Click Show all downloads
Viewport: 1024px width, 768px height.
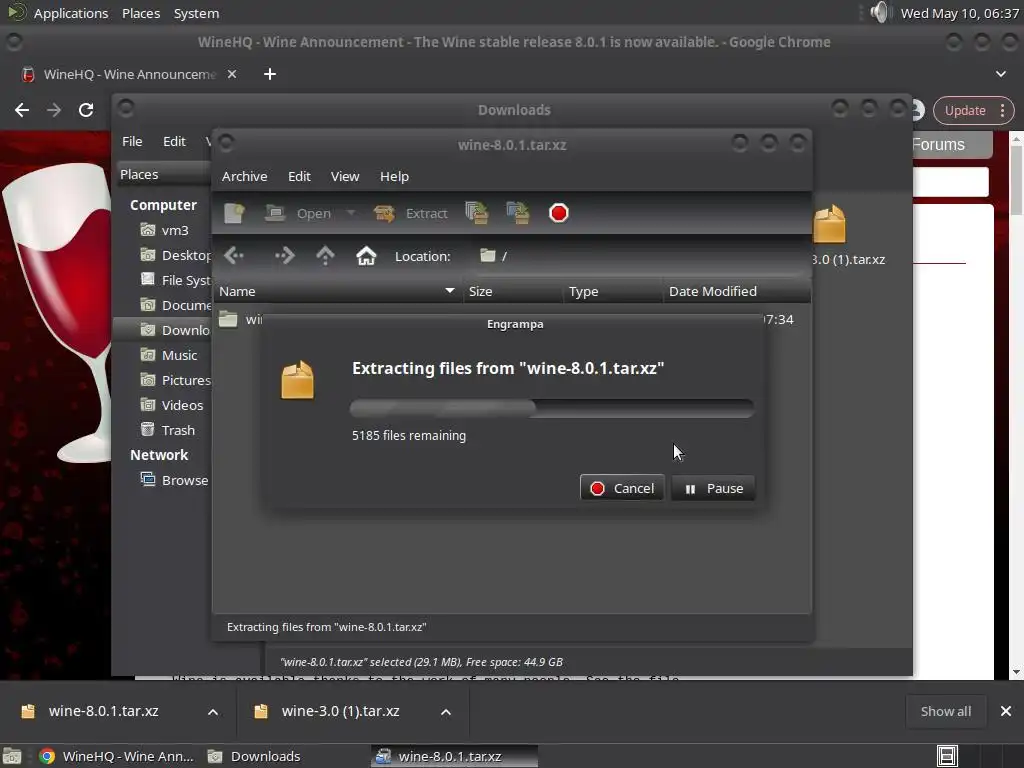click(946, 711)
